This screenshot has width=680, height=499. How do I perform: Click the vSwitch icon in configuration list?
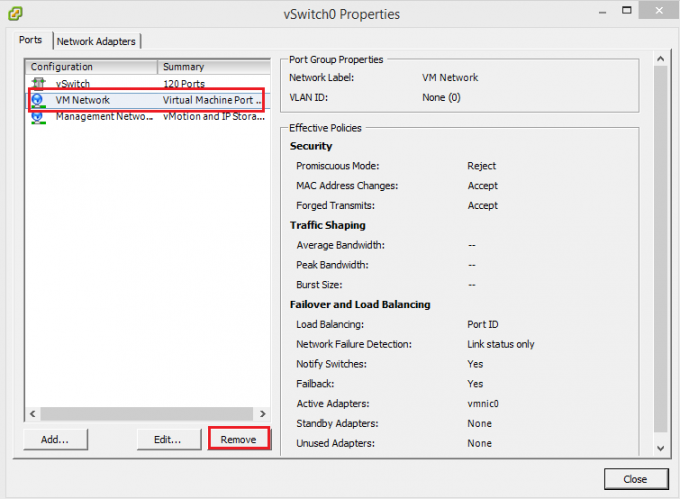38,84
